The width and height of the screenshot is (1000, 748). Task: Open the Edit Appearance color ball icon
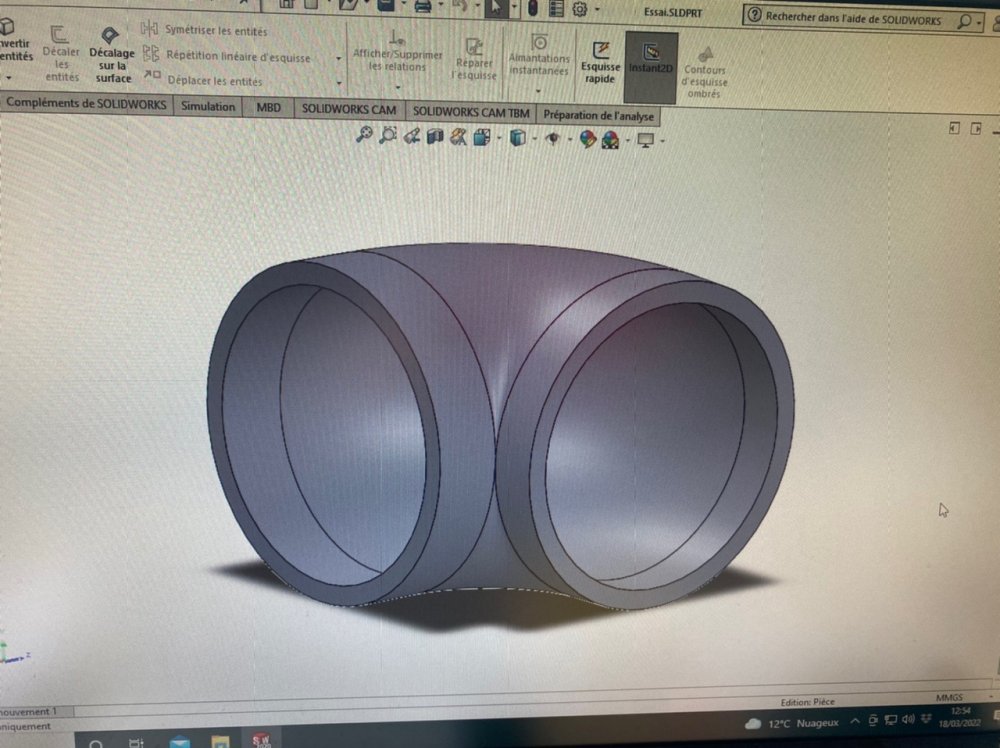(x=587, y=140)
